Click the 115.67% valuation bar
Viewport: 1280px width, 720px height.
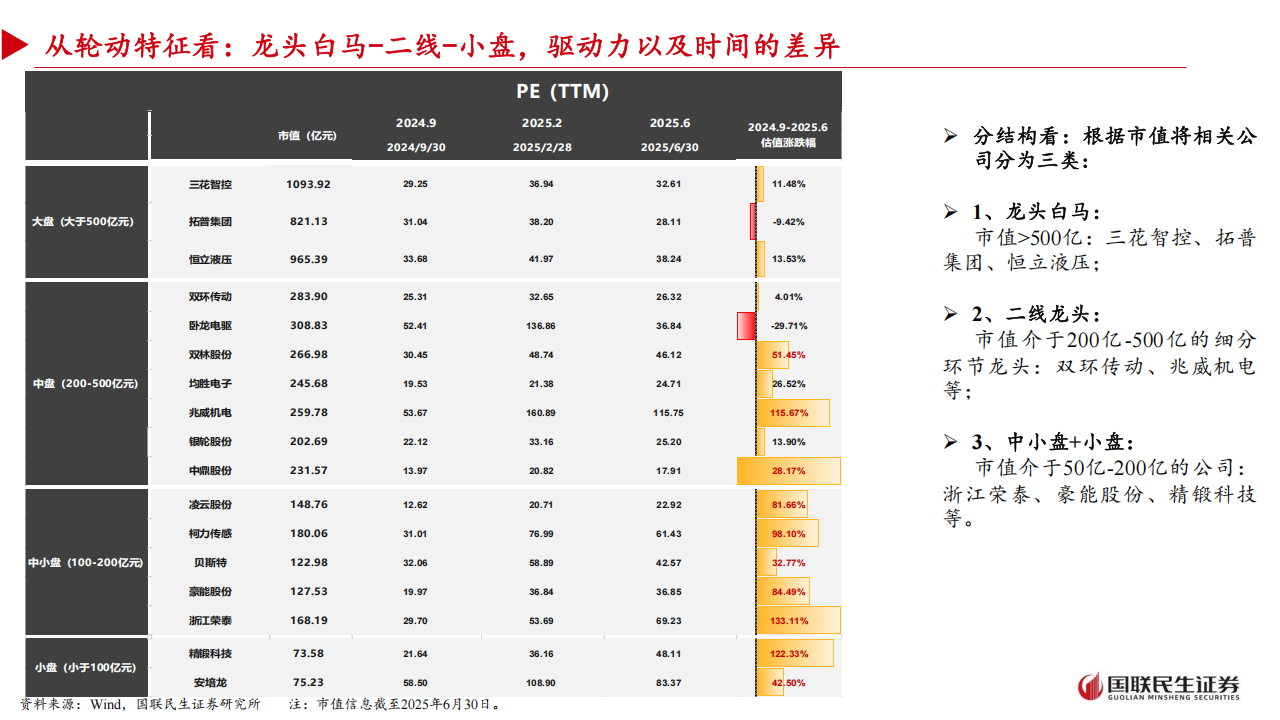click(793, 413)
